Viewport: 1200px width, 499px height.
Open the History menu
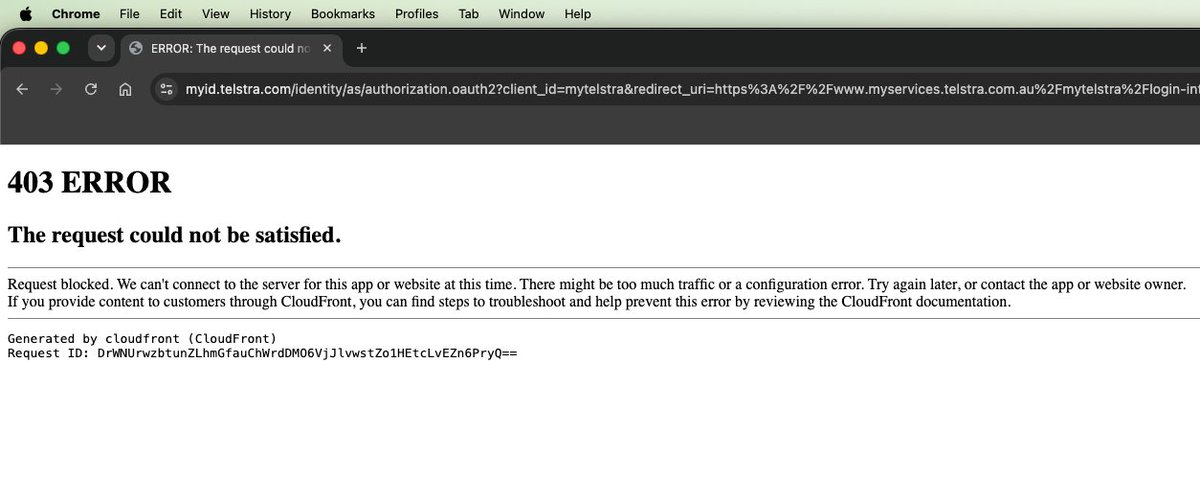click(270, 14)
